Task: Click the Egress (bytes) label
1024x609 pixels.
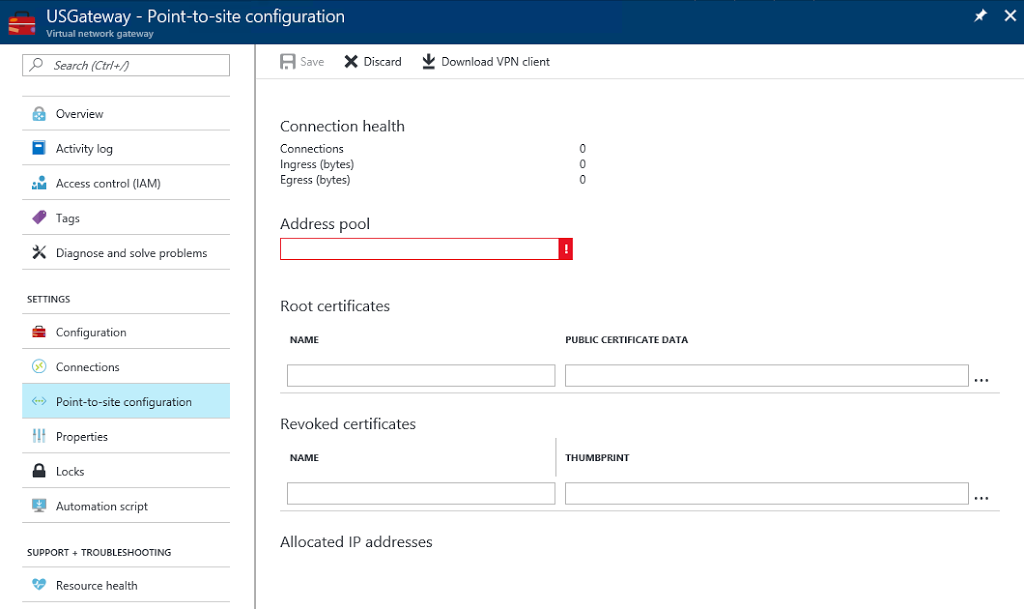Action: [x=315, y=180]
